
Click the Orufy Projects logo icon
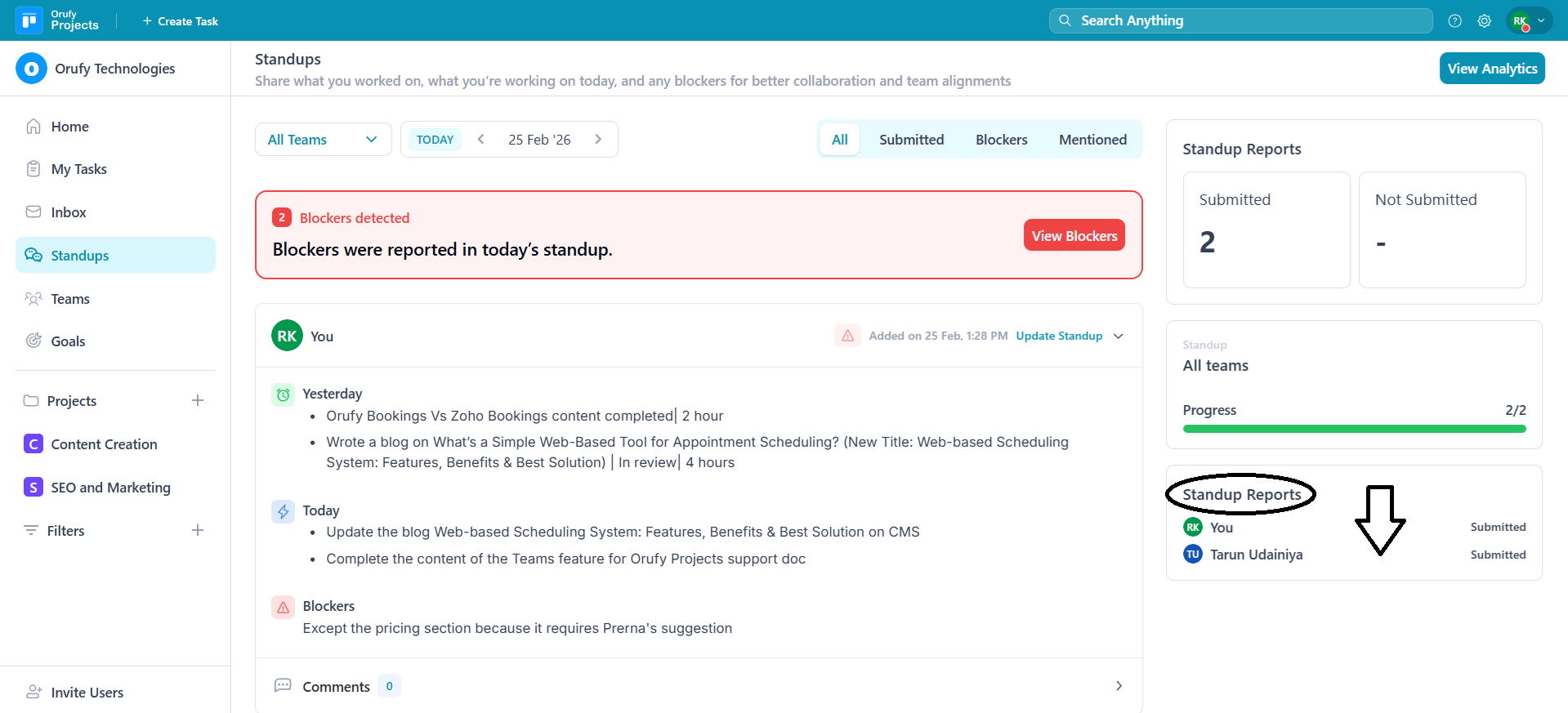(29, 20)
